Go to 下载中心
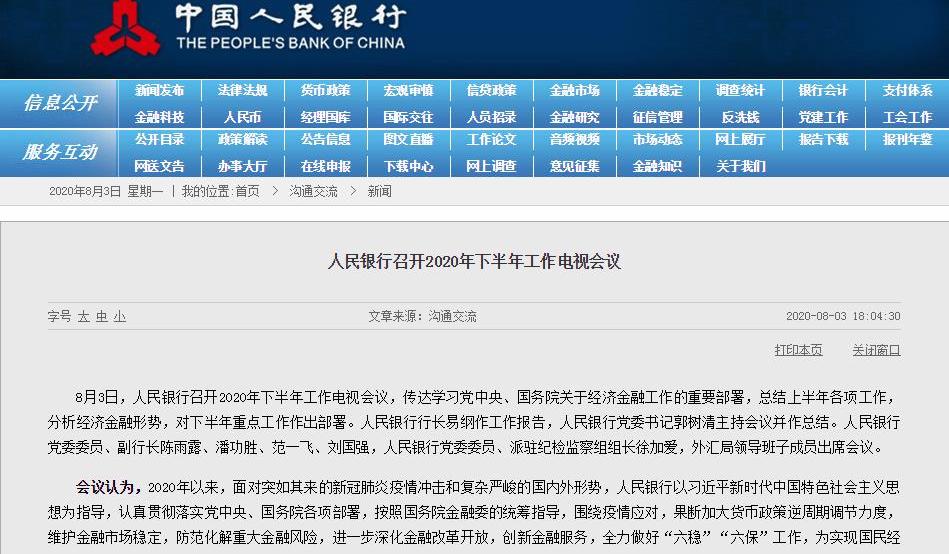 [x=408, y=166]
